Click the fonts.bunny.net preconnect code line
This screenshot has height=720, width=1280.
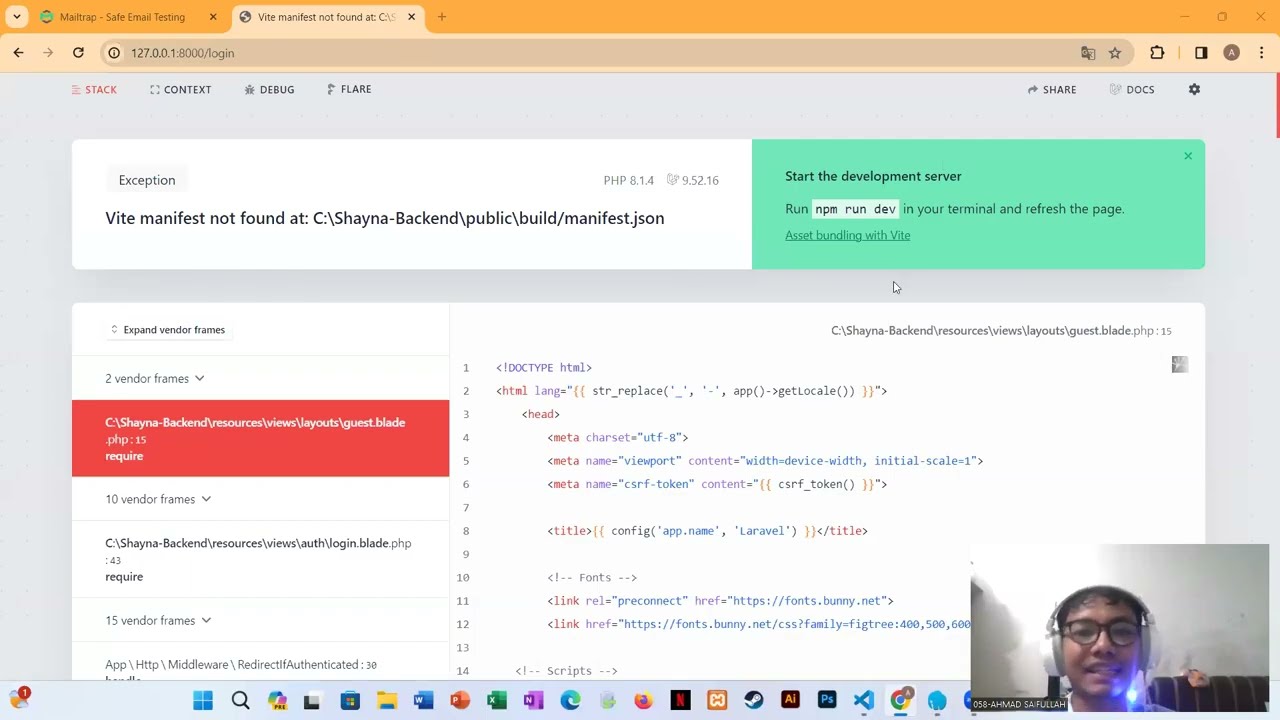pyautogui.click(x=720, y=601)
